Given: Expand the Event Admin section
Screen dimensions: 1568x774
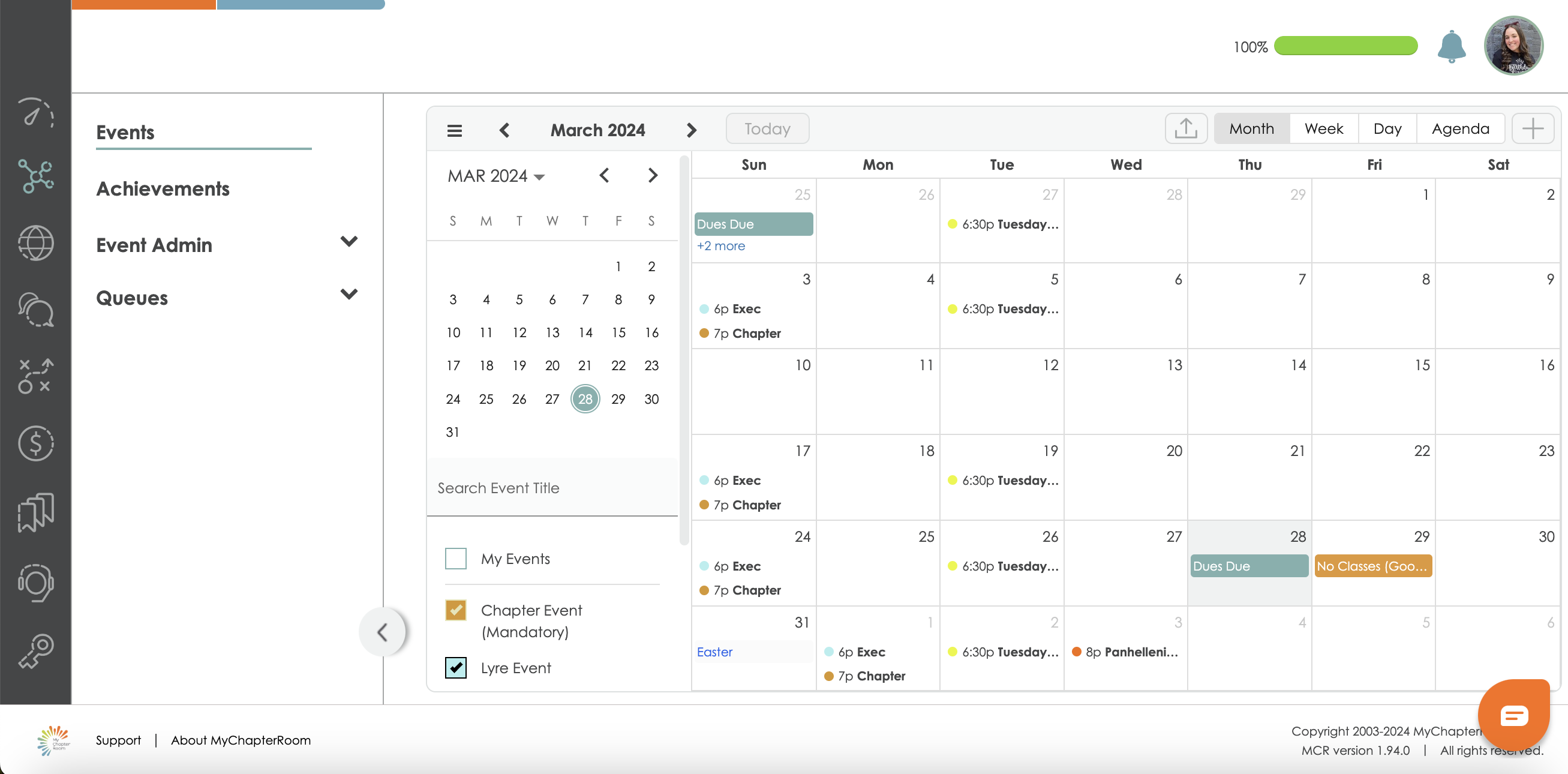Looking at the screenshot, I should point(349,242).
